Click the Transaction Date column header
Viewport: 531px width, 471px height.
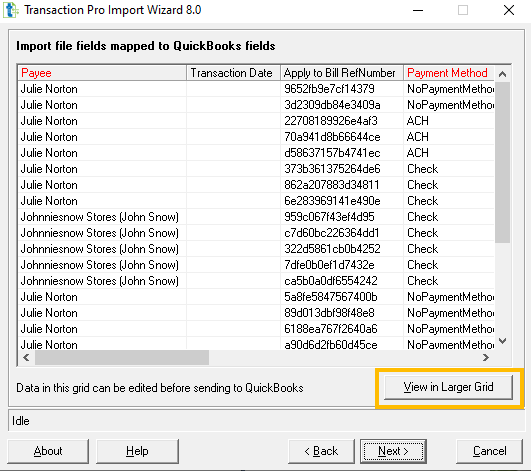[x=233, y=73]
